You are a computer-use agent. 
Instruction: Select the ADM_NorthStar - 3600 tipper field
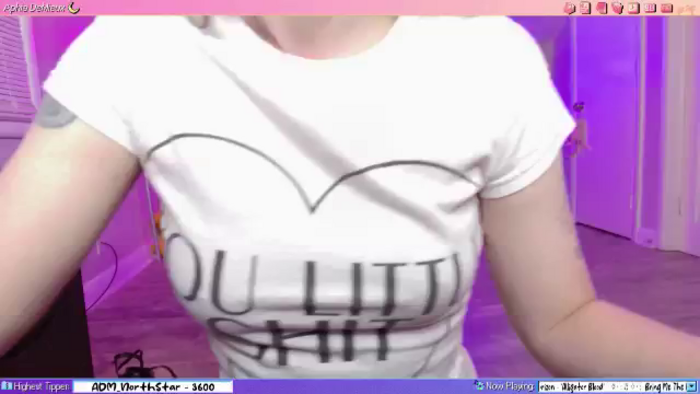tap(153, 386)
